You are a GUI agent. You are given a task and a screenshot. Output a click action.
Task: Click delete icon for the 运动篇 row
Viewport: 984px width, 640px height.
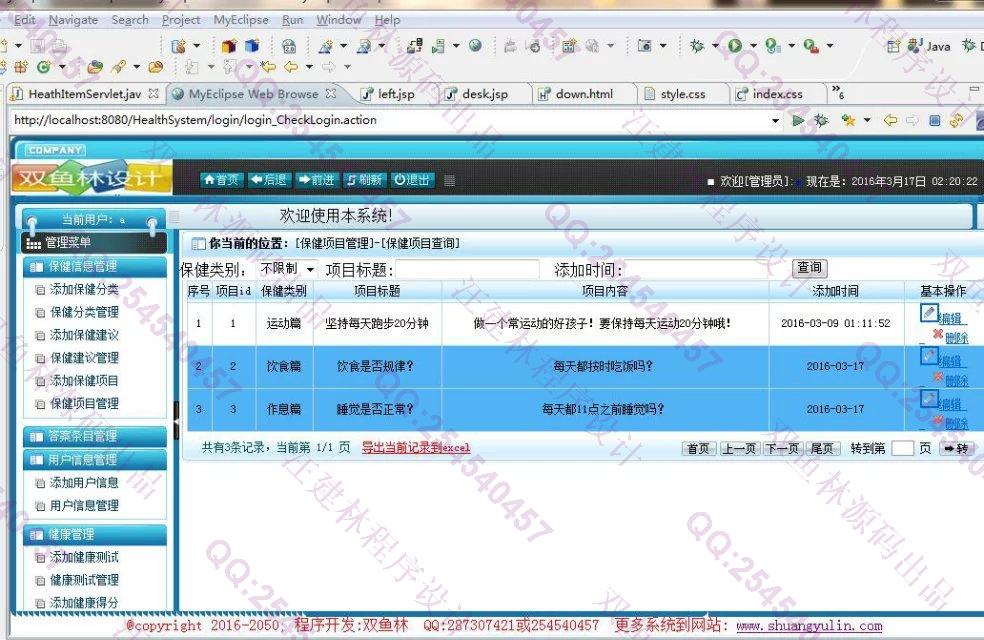[x=938, y=335]
